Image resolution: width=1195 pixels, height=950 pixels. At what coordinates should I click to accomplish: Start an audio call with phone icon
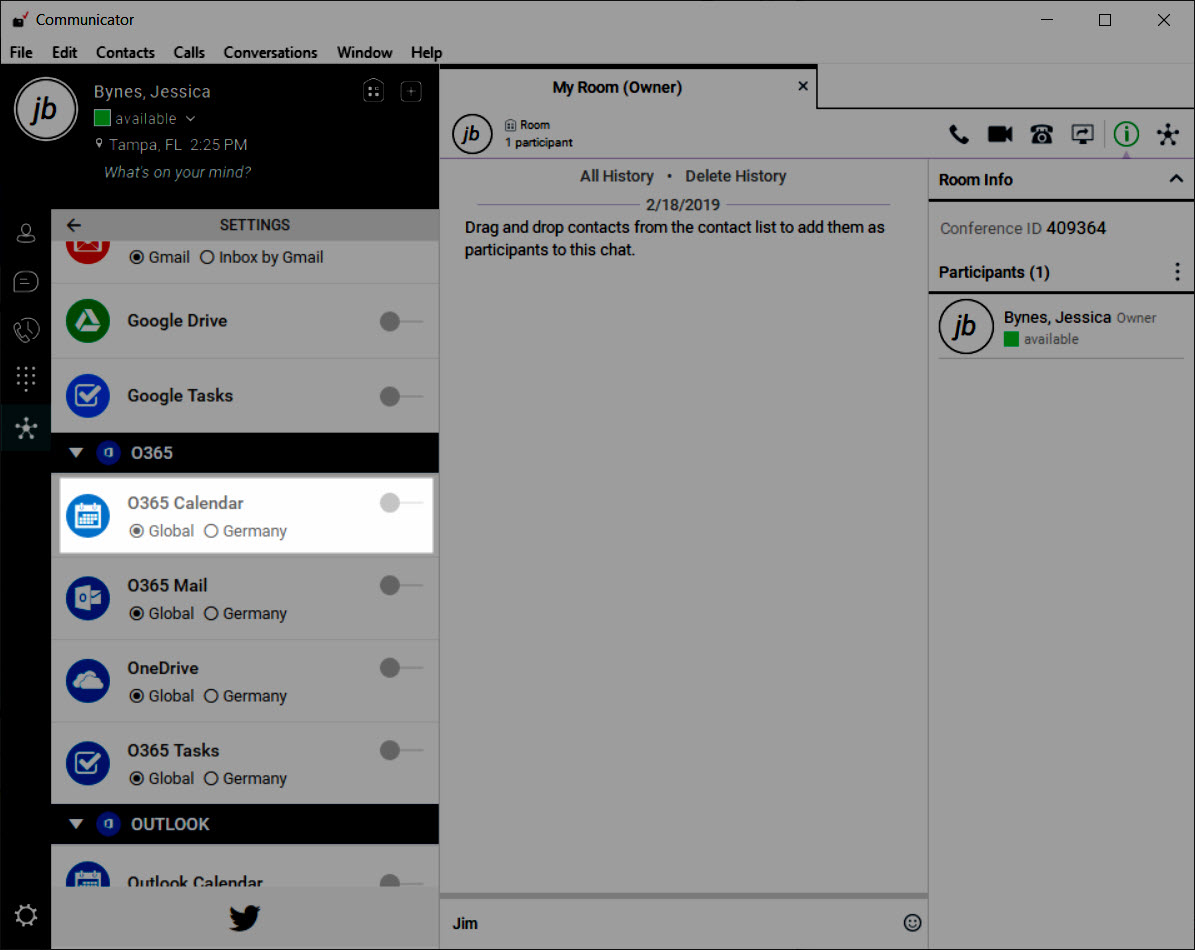959,135
